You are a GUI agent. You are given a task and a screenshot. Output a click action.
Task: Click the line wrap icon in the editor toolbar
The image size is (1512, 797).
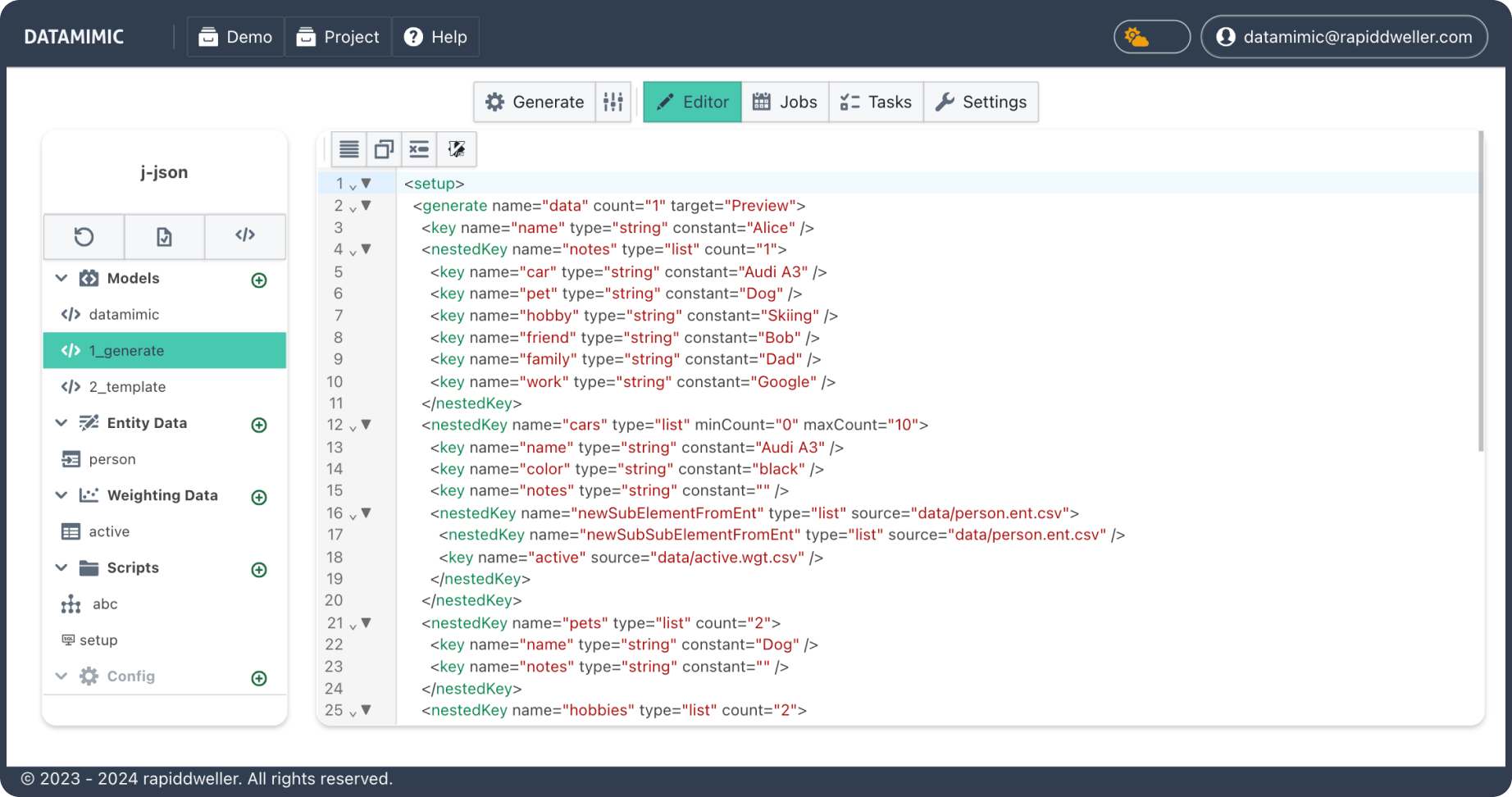[348, 149]
